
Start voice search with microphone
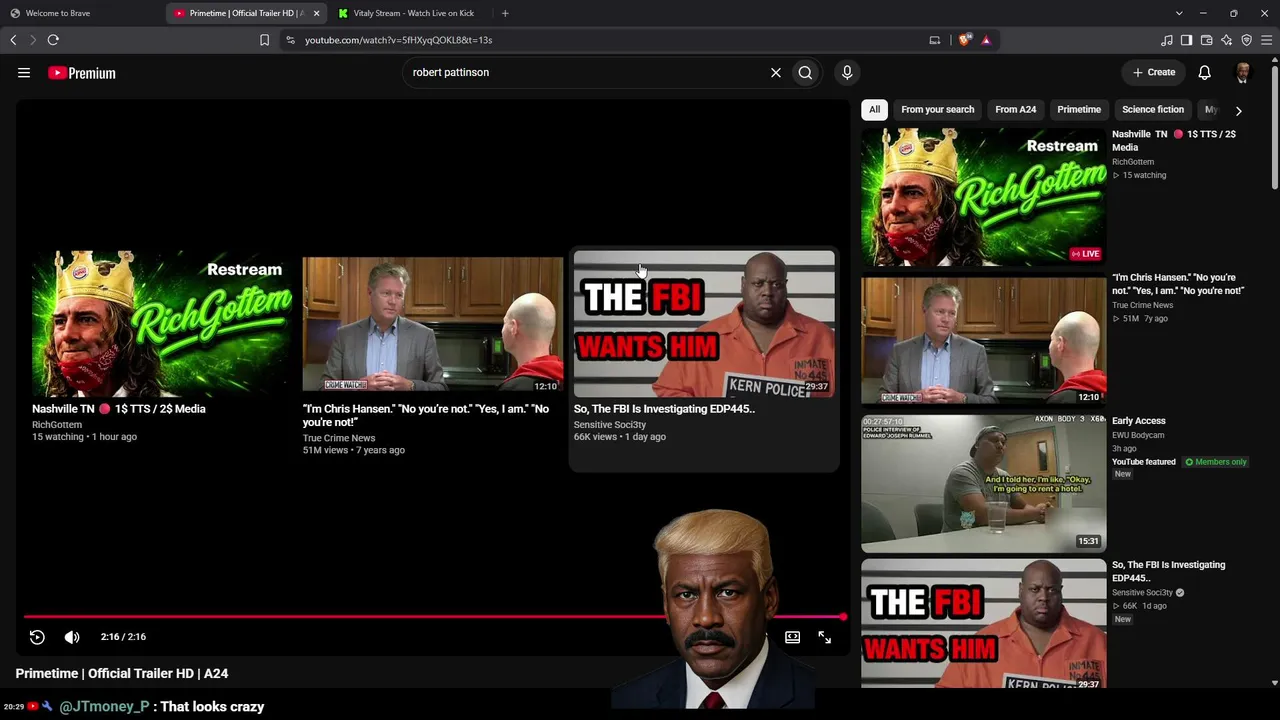[847, 72]
